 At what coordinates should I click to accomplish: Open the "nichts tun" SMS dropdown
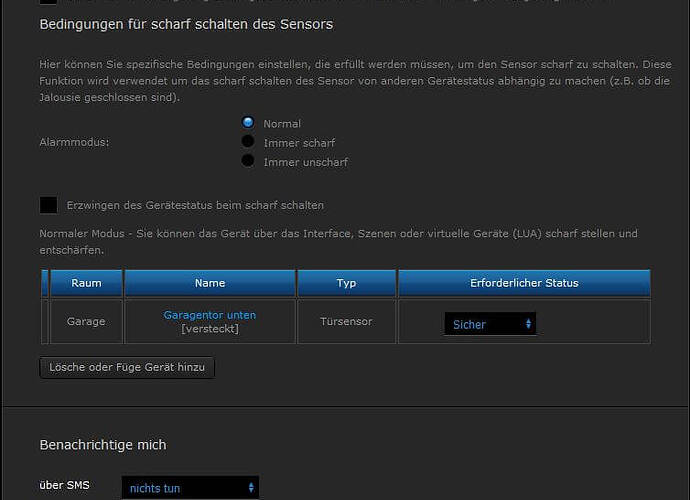click(x=190, y=488)
